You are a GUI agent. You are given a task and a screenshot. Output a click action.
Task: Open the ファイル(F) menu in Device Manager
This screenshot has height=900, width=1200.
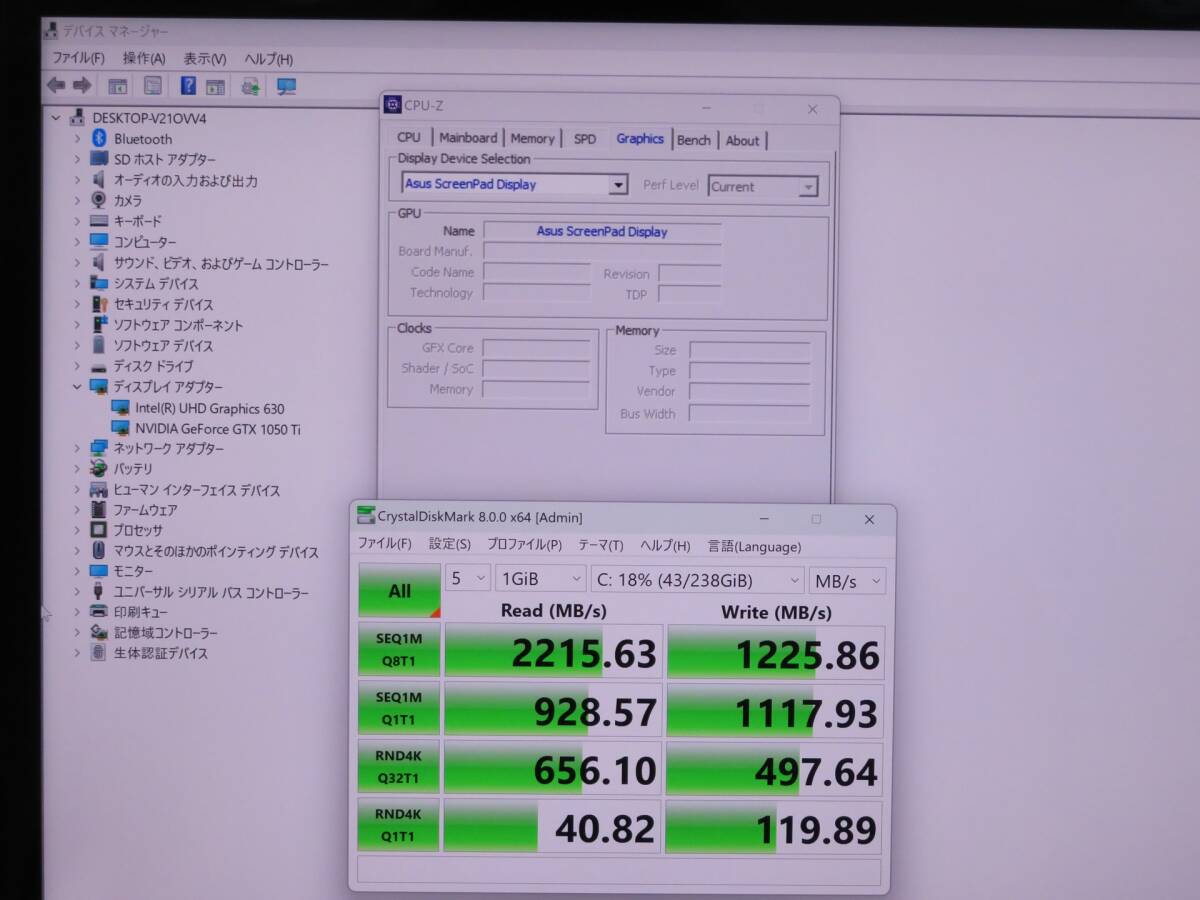(x=77, y=59)
